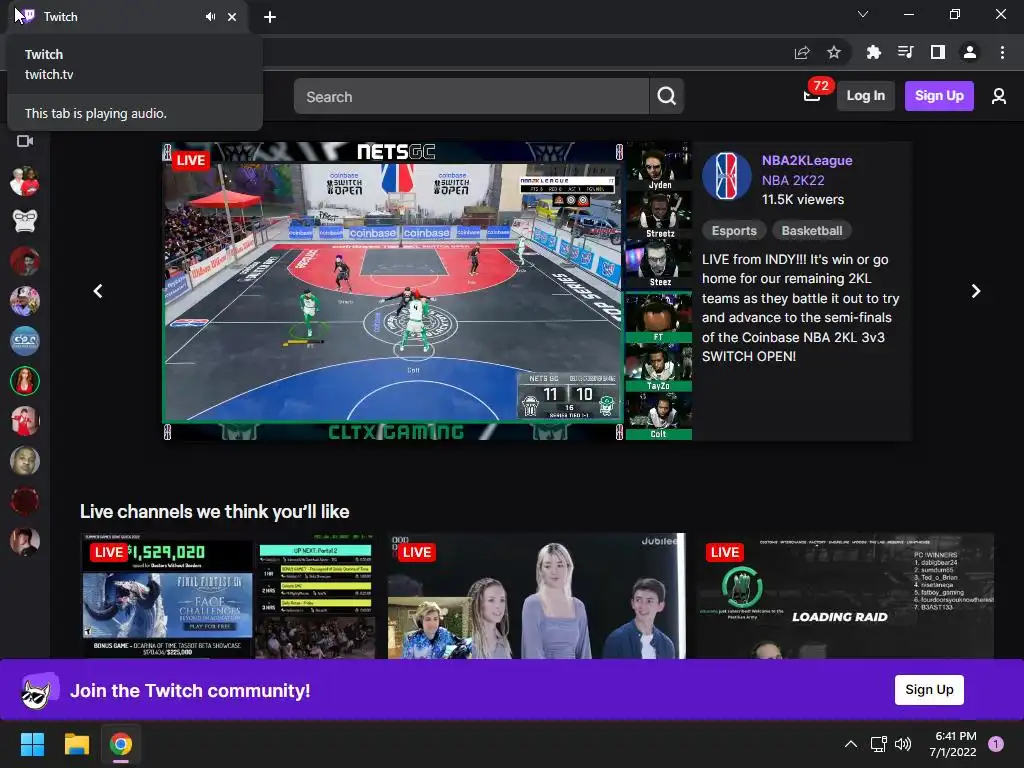The height and width of the screenshot is (768, 1024).
Task: Open the taskbar network icon
Action: [878, 744]
